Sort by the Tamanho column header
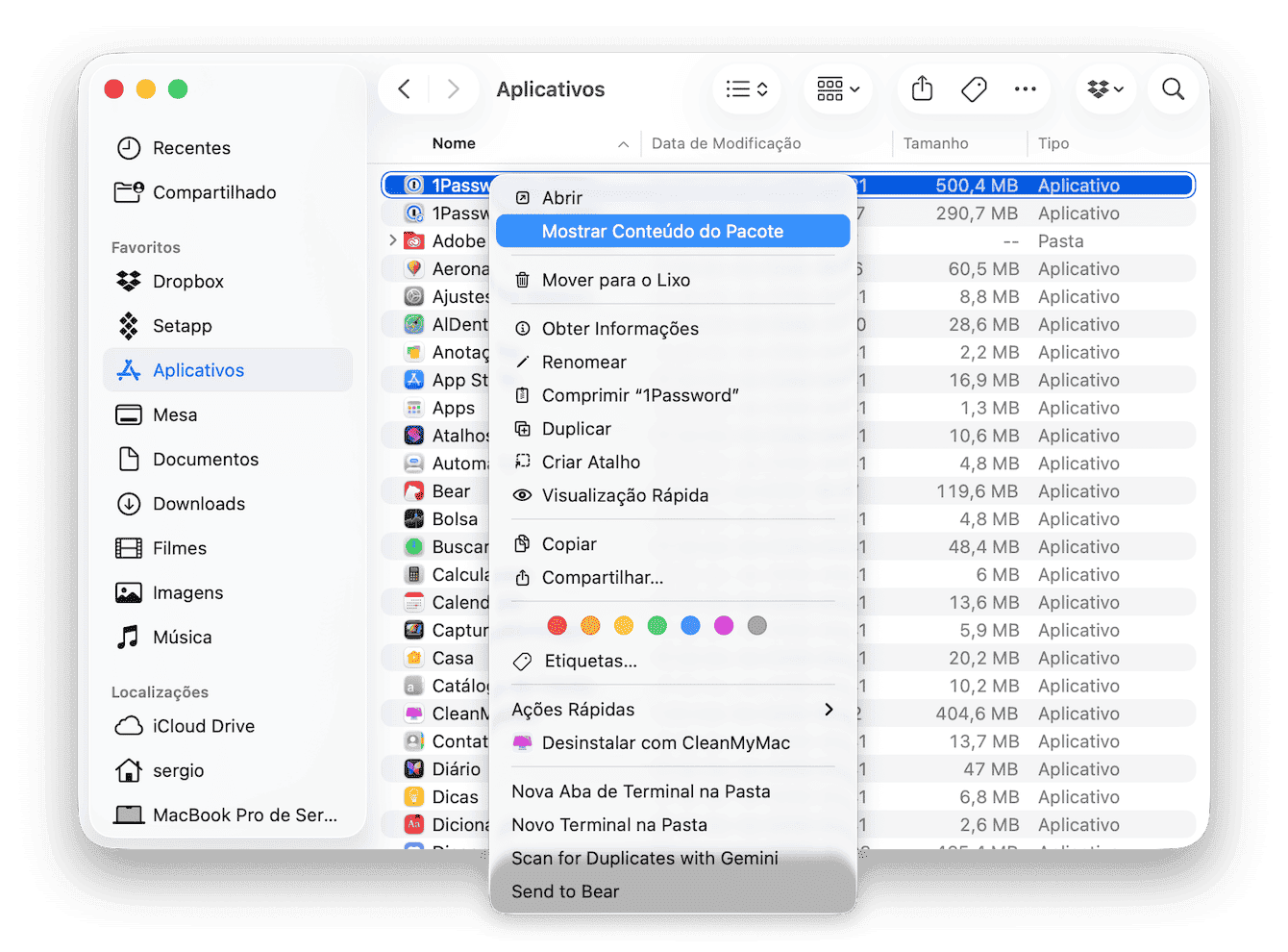This screenshot has width=1288, height=952. [x=935, y=143]
